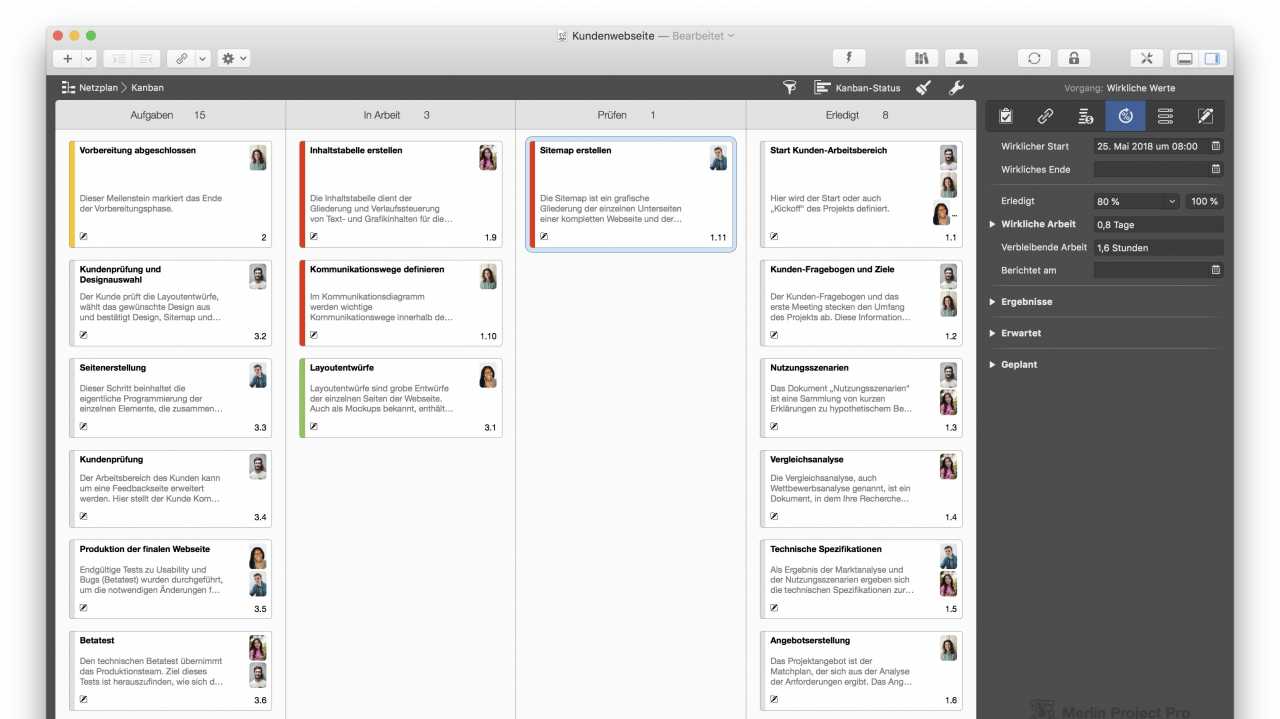Click the crossed tools settings toolbar icon
Viewport: 1280px width, 719px height.
click(x=1147, y=59)
